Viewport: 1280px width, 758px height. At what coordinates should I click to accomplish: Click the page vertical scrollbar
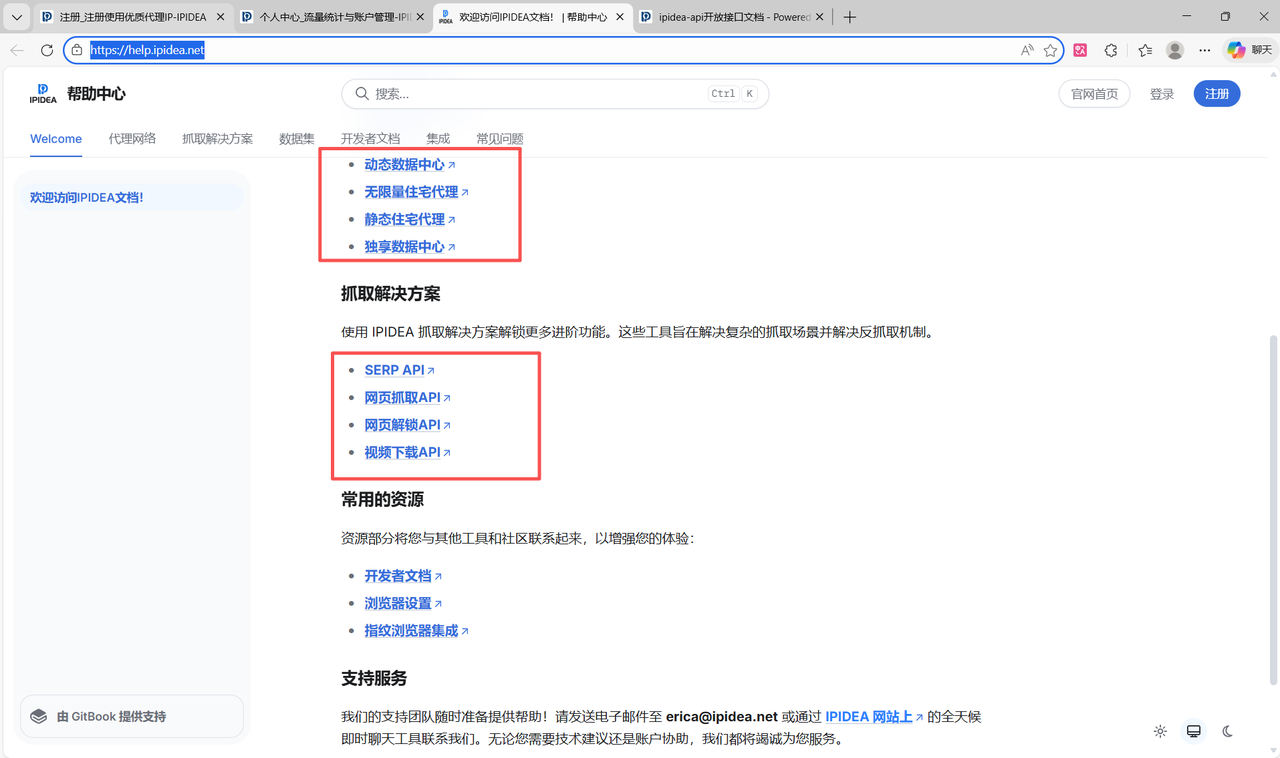coord(1273,510)
